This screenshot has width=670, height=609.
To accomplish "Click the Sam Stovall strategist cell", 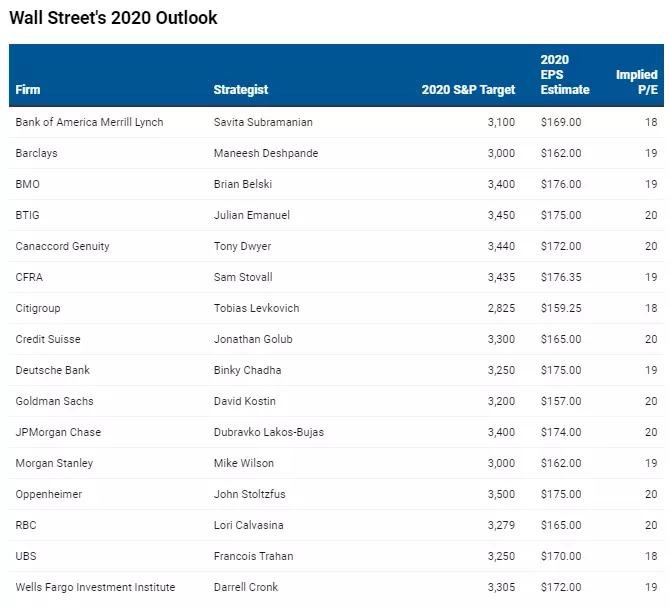I will click(243, 277).
